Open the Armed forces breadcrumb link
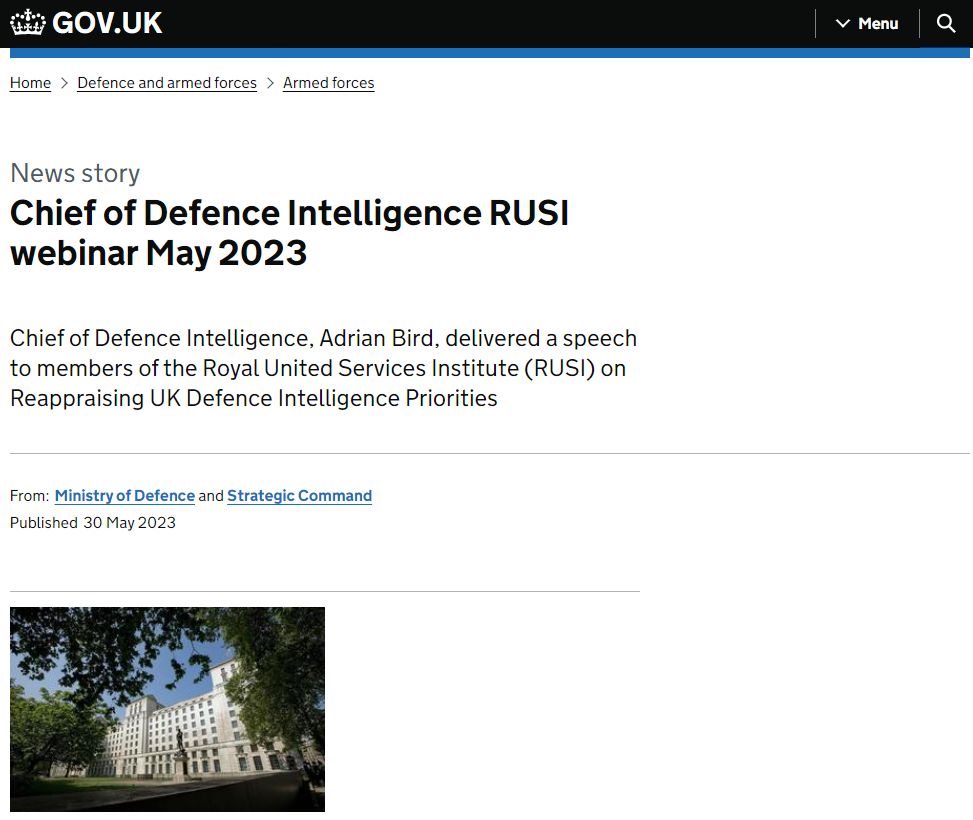This screenshot has height=820, width=973. (x=329, y=83)
